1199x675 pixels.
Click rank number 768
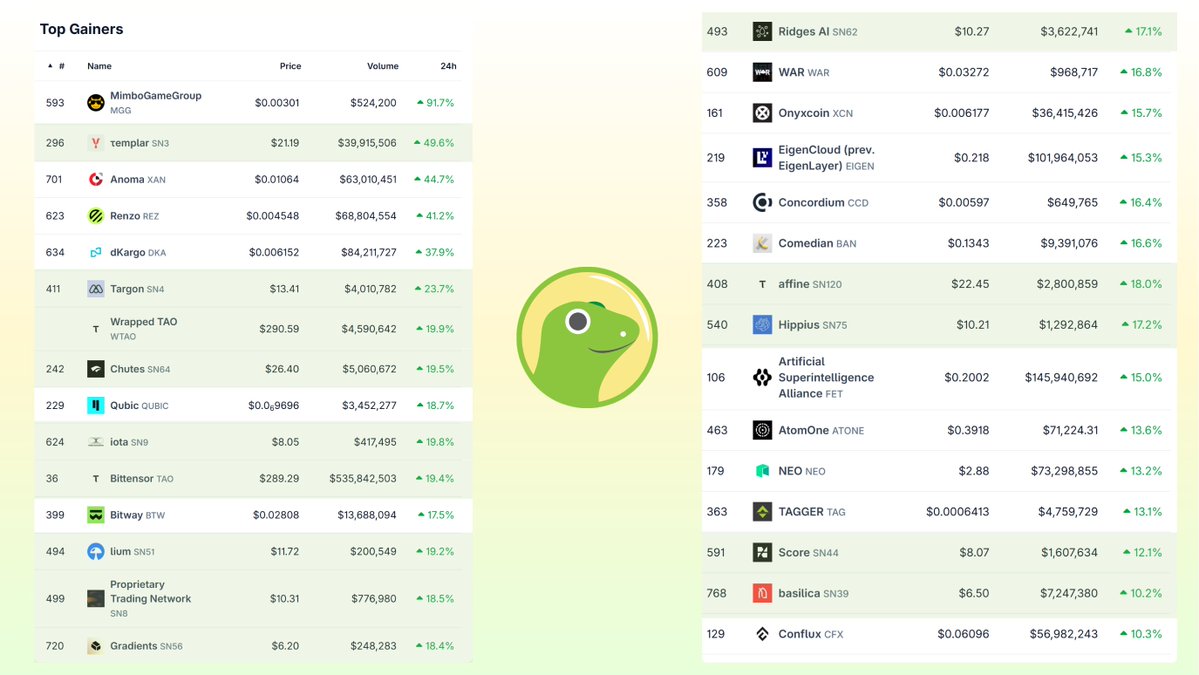[716, 593]
